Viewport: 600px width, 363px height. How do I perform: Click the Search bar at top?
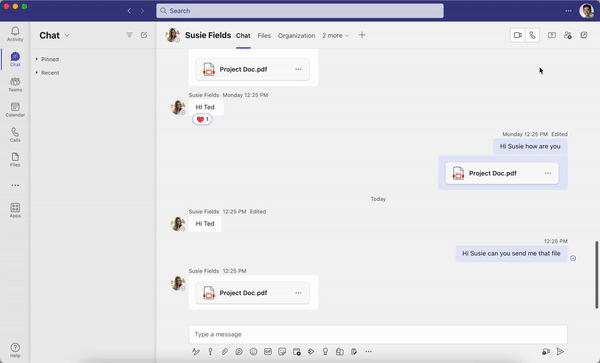(x=300, y=11)
